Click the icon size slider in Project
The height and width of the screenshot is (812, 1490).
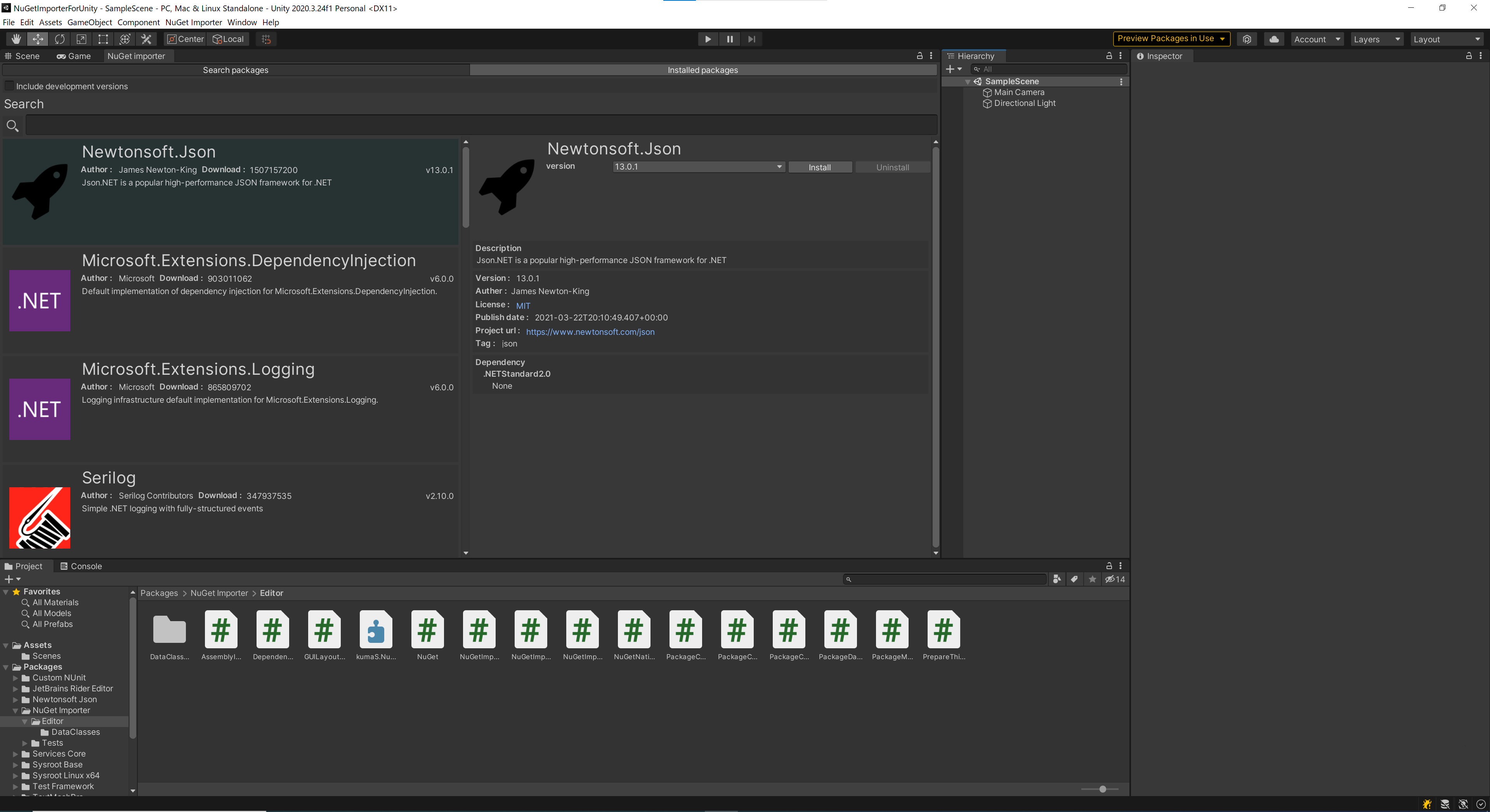pos(1102,789)
